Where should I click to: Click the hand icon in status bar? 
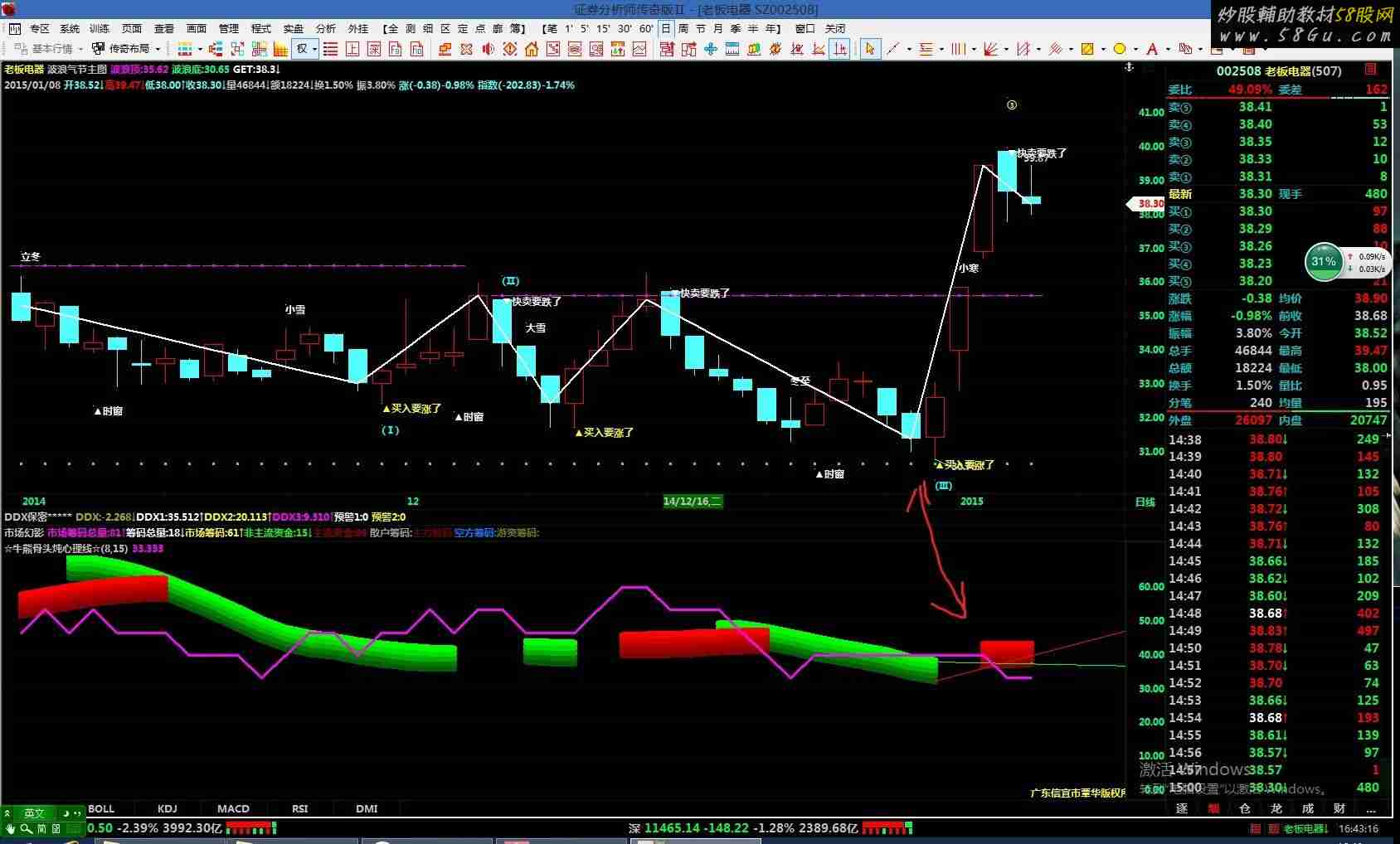click(x=10, y=828)
